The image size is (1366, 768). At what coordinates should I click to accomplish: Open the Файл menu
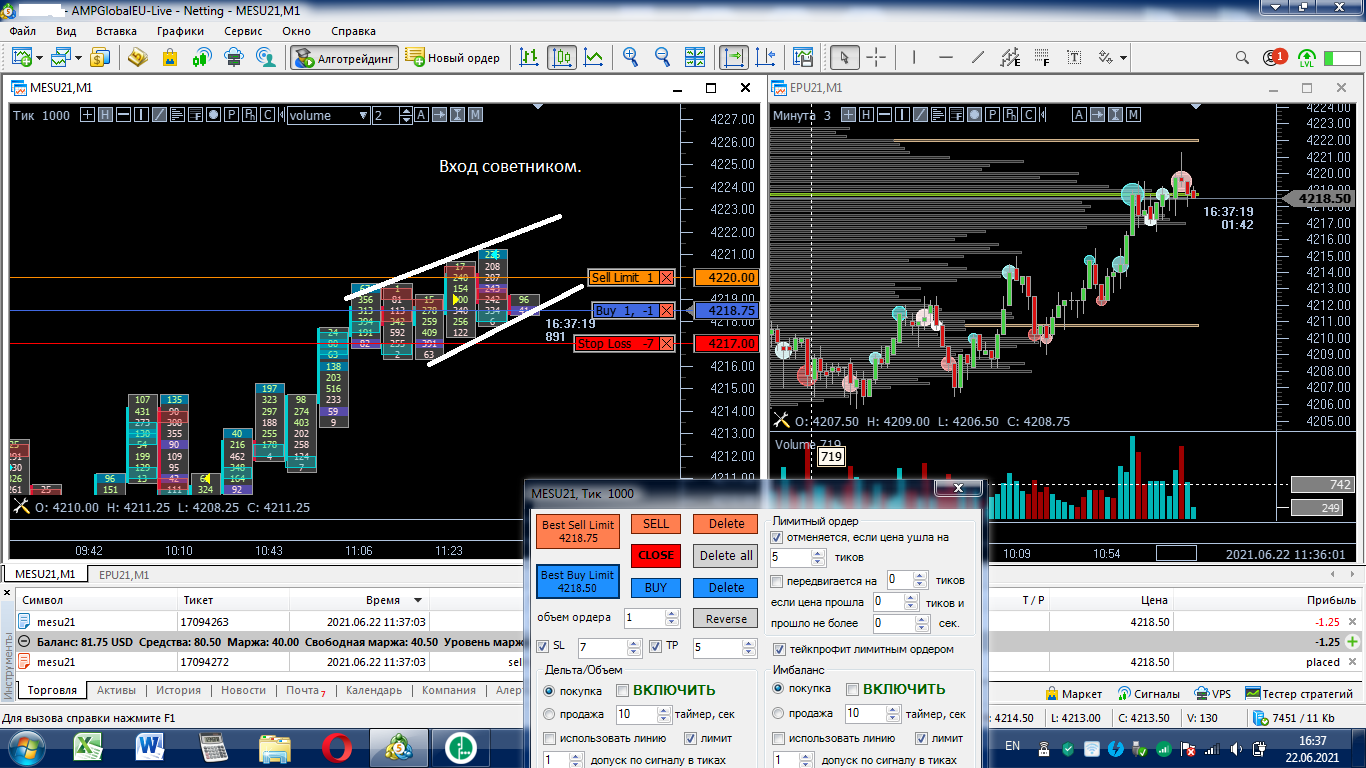point(23,31)
